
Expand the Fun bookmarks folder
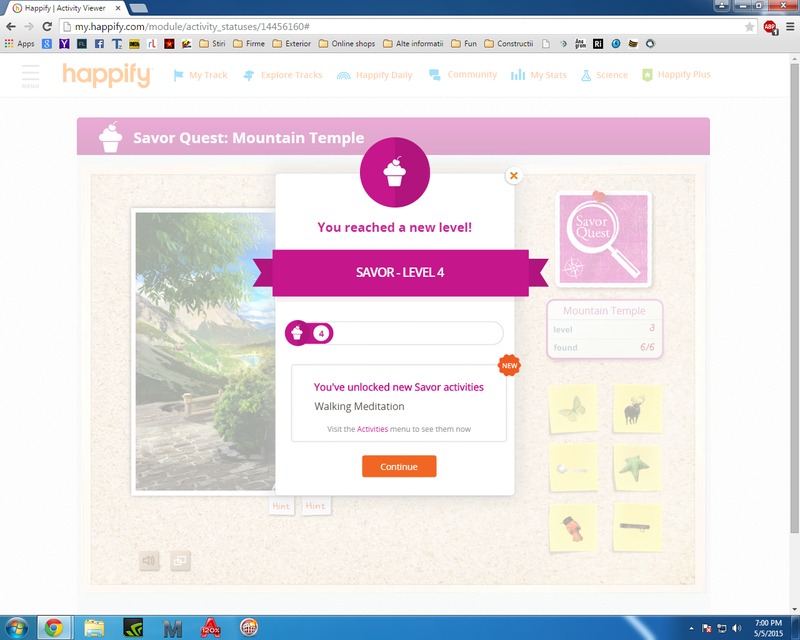pos(464,44)
